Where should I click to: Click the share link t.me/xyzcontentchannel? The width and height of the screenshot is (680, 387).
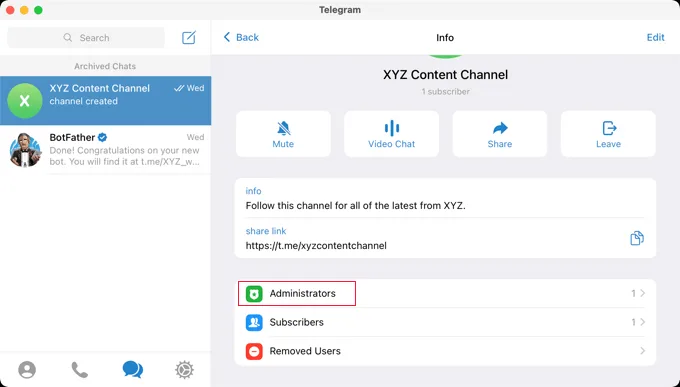(x=316, y=246)
